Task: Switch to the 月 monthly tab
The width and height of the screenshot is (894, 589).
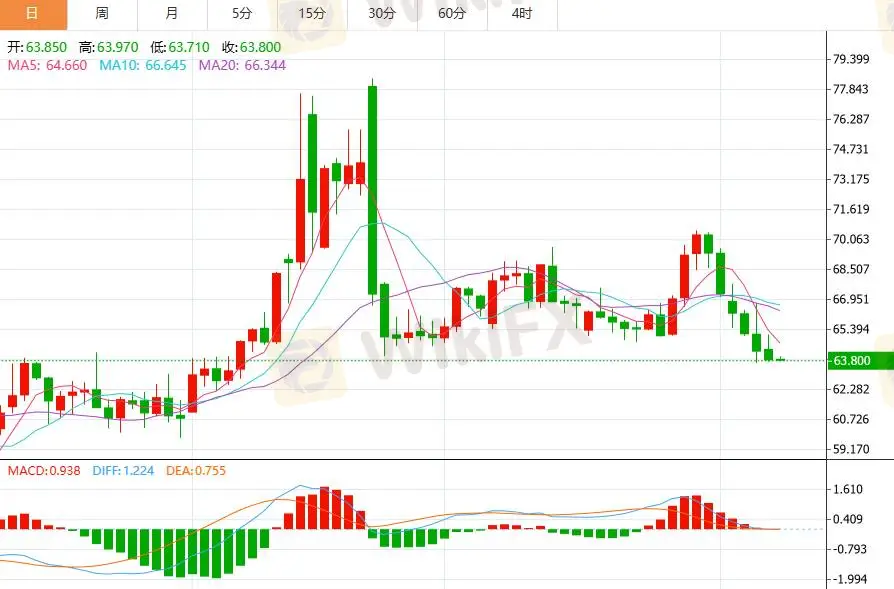Action: point(172,14)
